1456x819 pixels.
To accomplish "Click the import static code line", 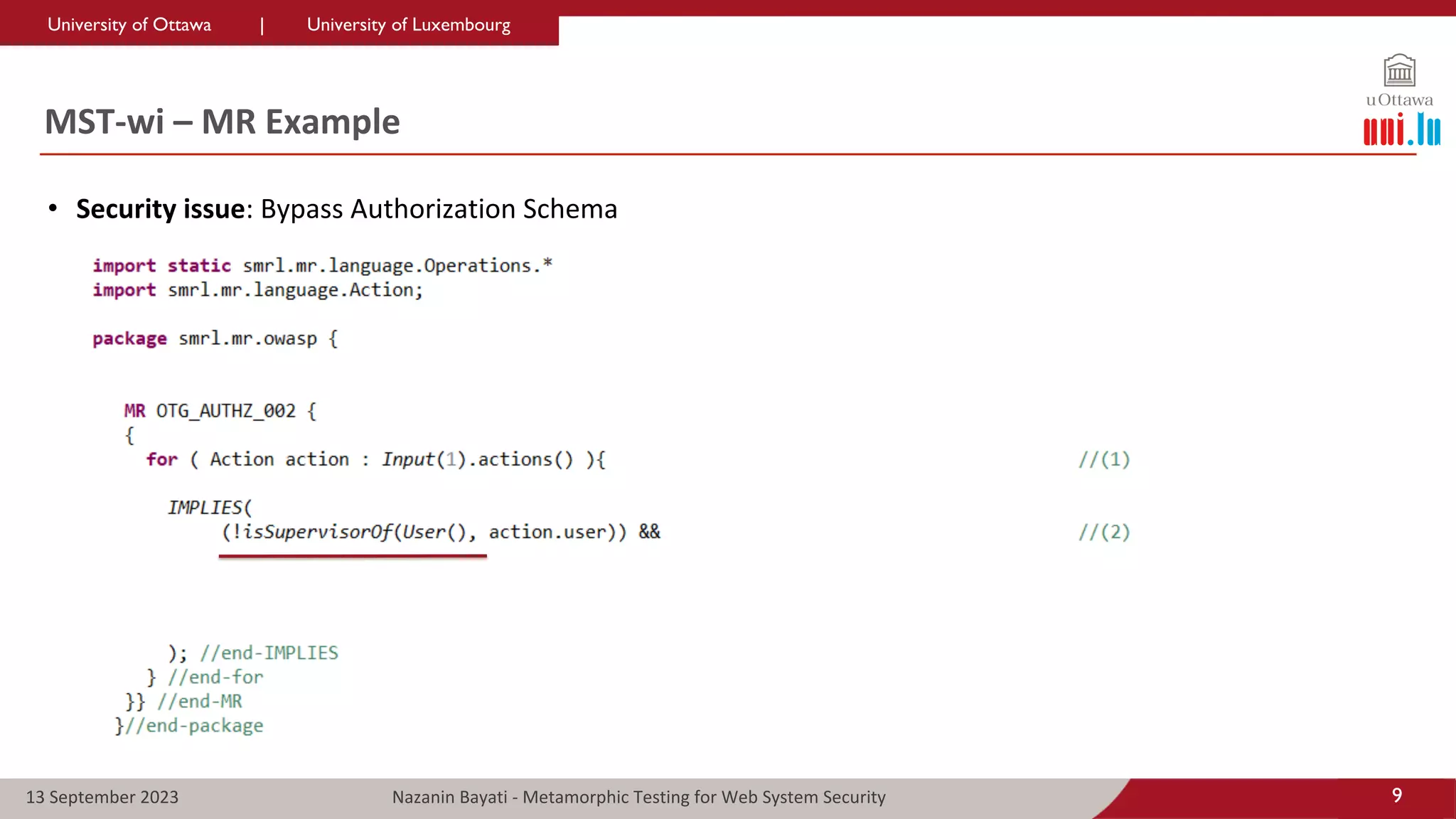I will [322, 266].
